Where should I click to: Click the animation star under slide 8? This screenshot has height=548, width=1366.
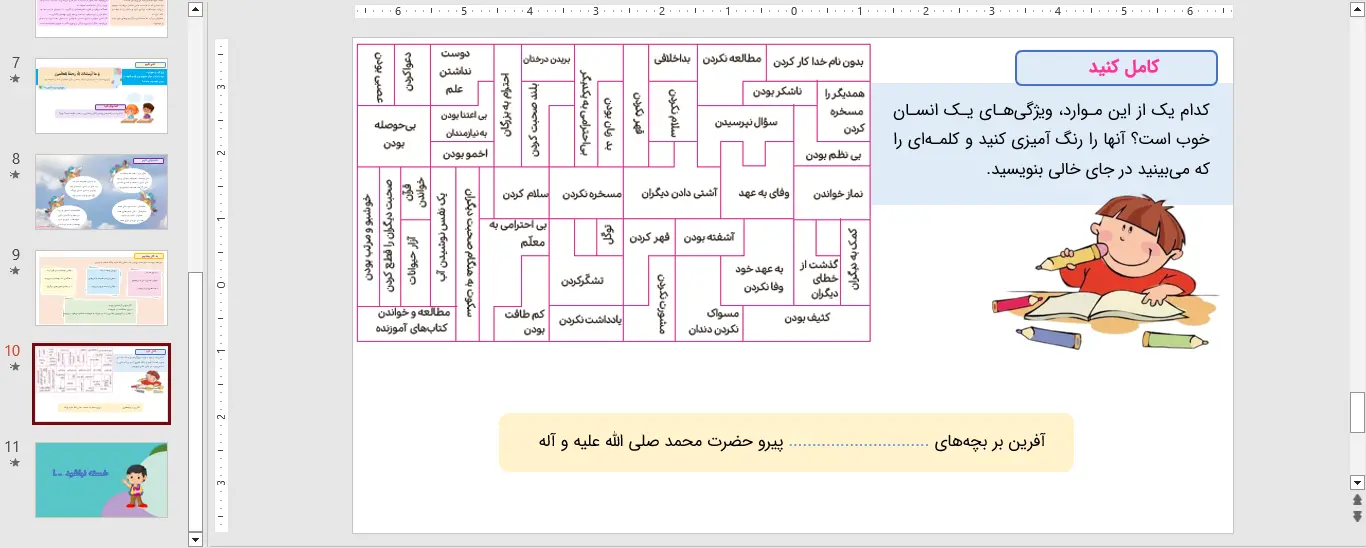pos(15,175)
